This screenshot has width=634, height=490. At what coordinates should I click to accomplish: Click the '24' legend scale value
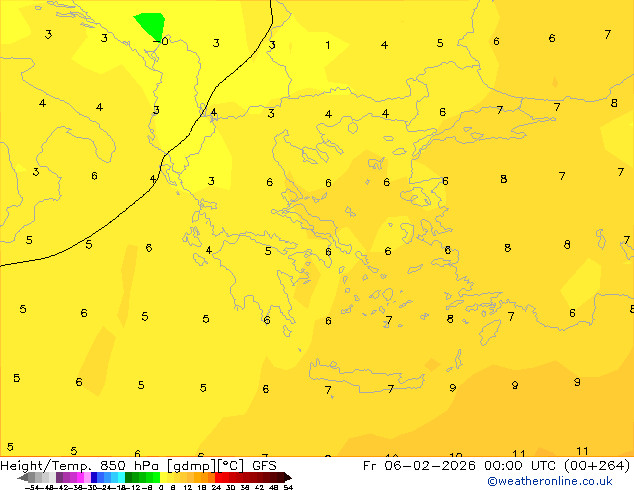[216, 487]
